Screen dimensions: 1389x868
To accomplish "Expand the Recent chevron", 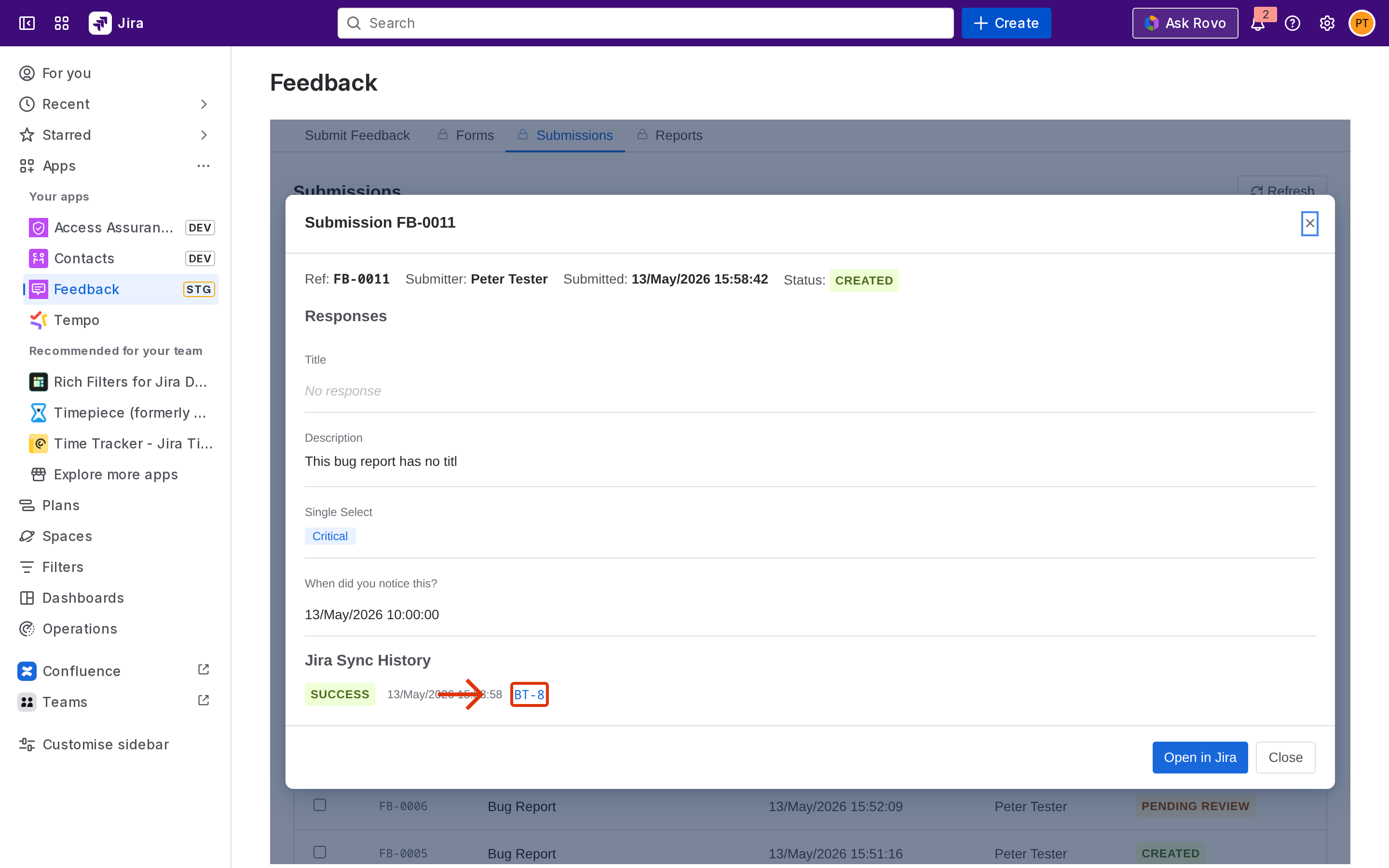I will 204,104.
